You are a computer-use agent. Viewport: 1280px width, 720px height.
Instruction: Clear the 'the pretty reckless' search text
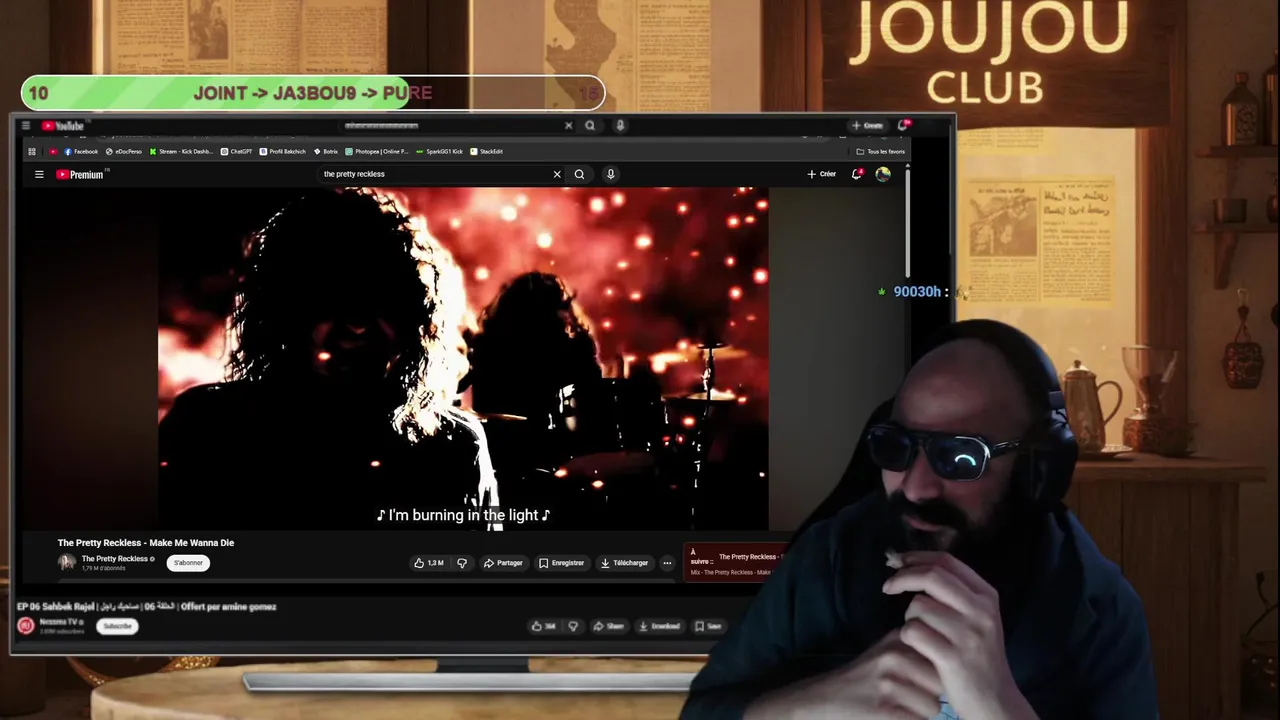coord(557,174)
